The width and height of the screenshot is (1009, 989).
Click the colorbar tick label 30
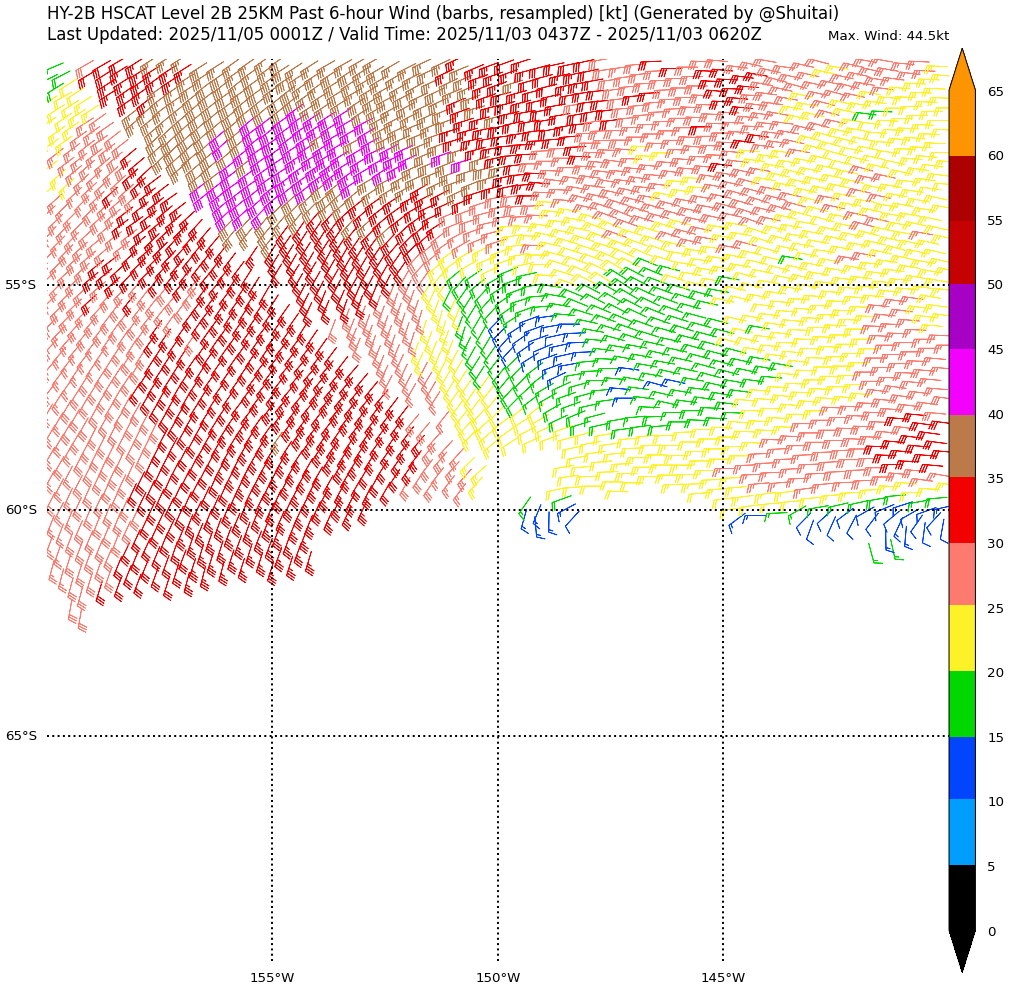pos(995,544)
